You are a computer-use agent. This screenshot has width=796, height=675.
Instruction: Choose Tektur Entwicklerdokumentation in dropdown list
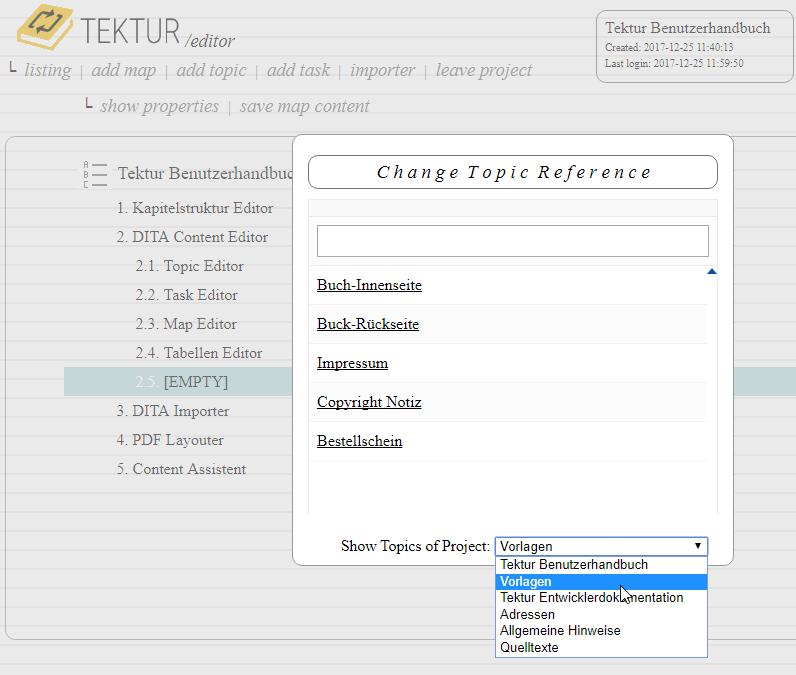tap(592, 598)
